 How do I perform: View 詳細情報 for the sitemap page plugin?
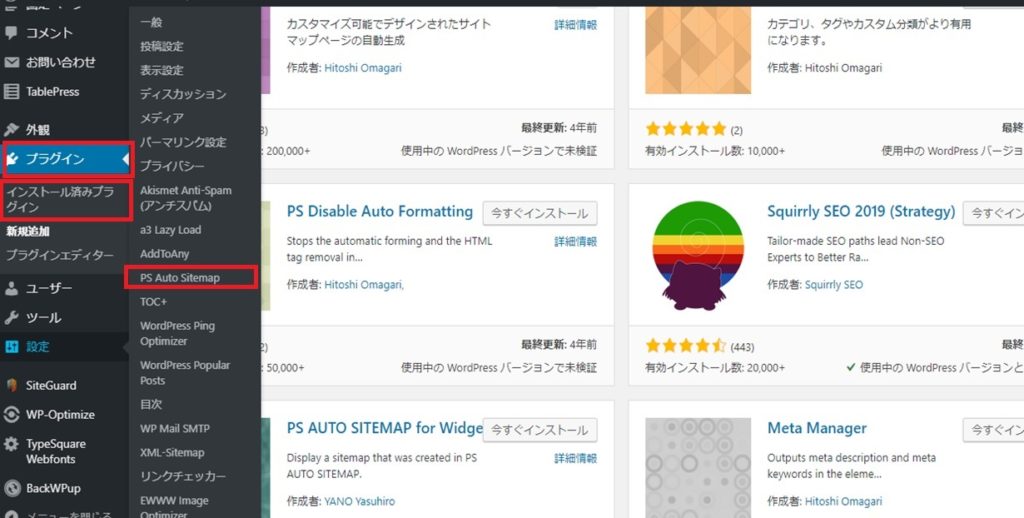[575, 25]
